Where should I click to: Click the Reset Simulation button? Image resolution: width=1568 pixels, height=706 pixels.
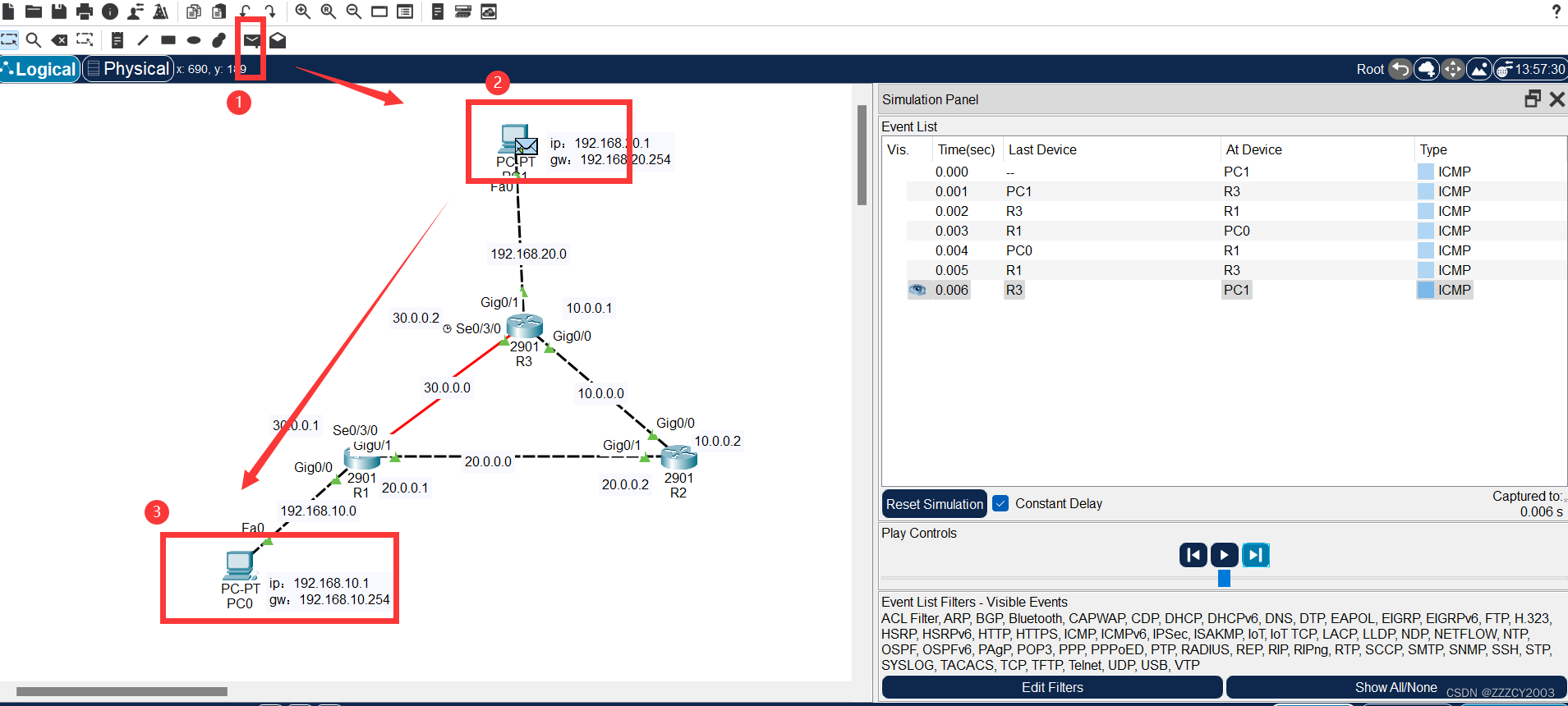click(x=934, y=504)
